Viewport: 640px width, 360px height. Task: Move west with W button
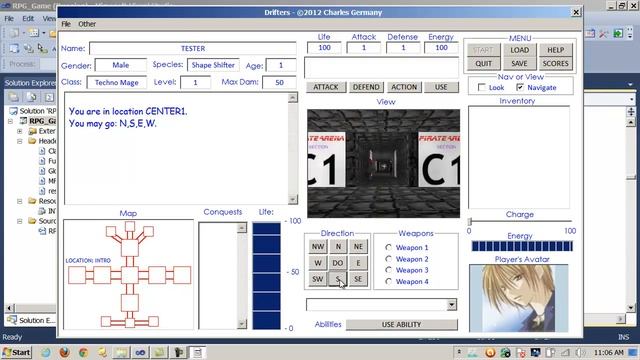[318, 262]
